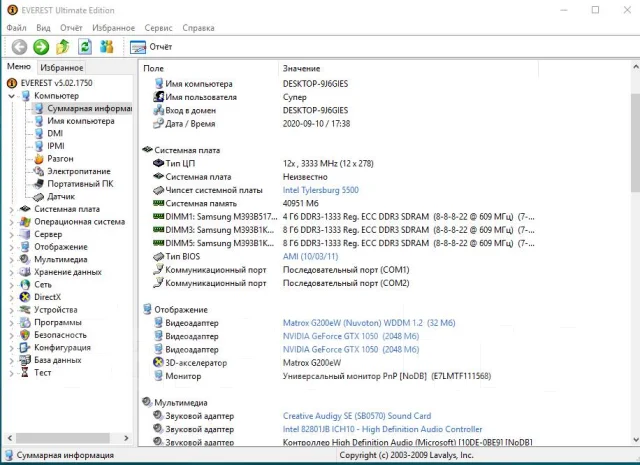The height and width of the screenshot is (465, 640).
Task: Open the Matrox G200eW (Nuvoton) WDDM link
Action: click(369, 323)
